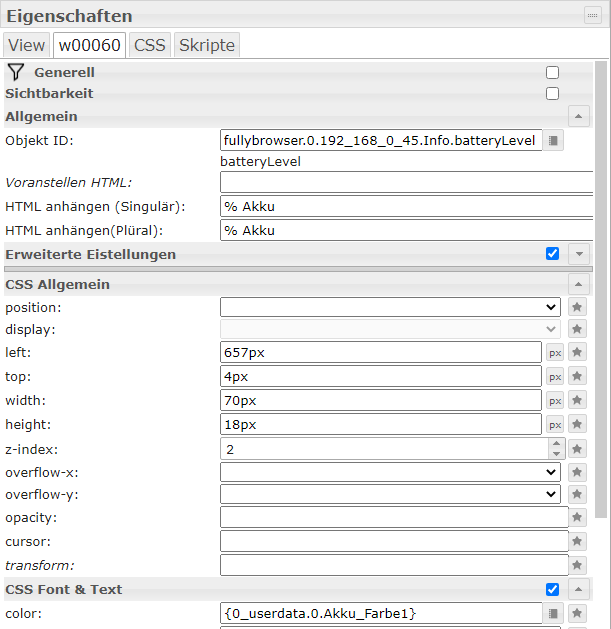This screenshot has height=629, width=611.
Task: Click into the Voranstellen HTML input field
Action: [406, 182]
